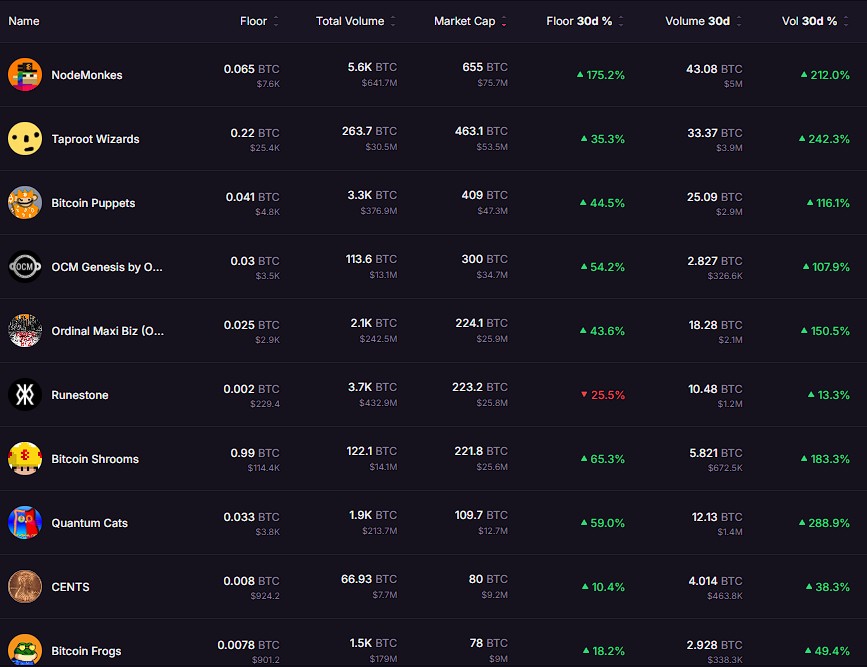The height and width of the screenshot is (667, 867).
Task: Select CENTS volume change 38.3%
Action: pyautogui.click(x=827, y=587)
